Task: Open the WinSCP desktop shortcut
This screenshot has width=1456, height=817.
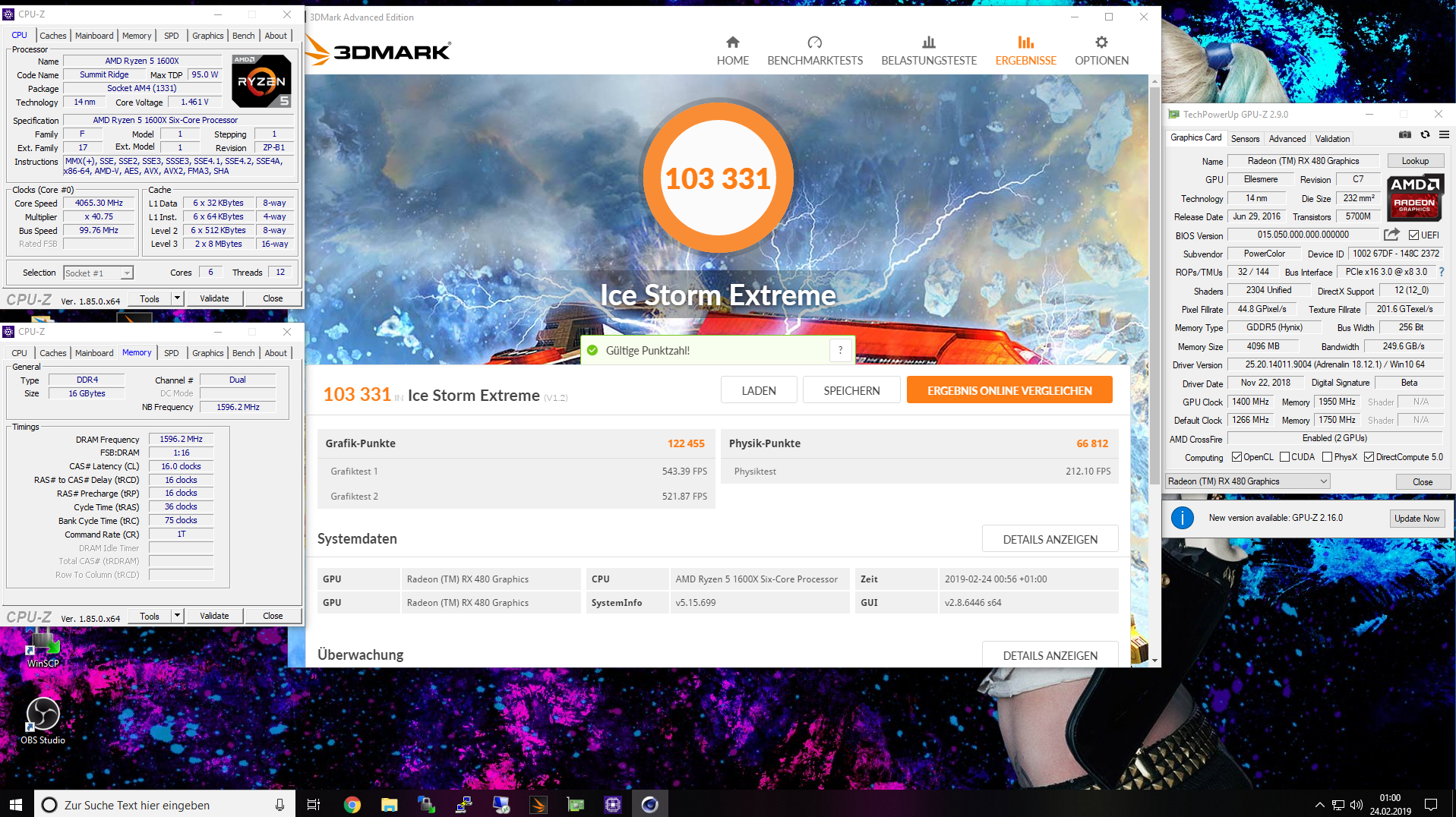Action: tap(43, 648)
